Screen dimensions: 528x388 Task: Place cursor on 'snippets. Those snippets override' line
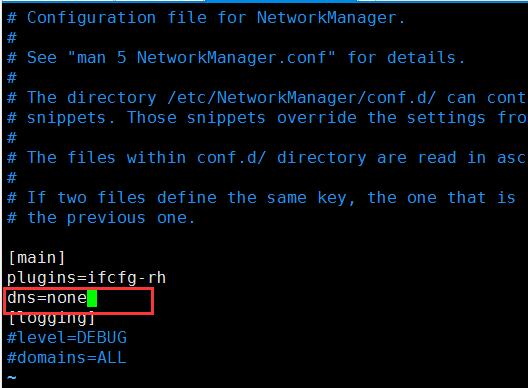tap(267, 118)
